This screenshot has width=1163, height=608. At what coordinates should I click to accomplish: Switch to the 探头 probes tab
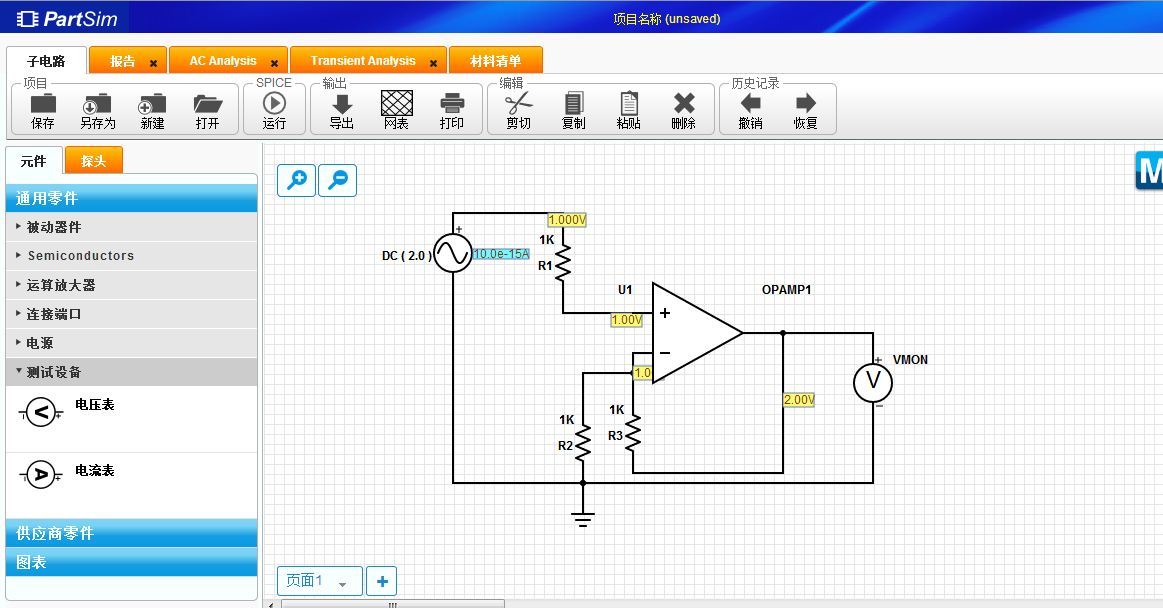pos(93,161)
